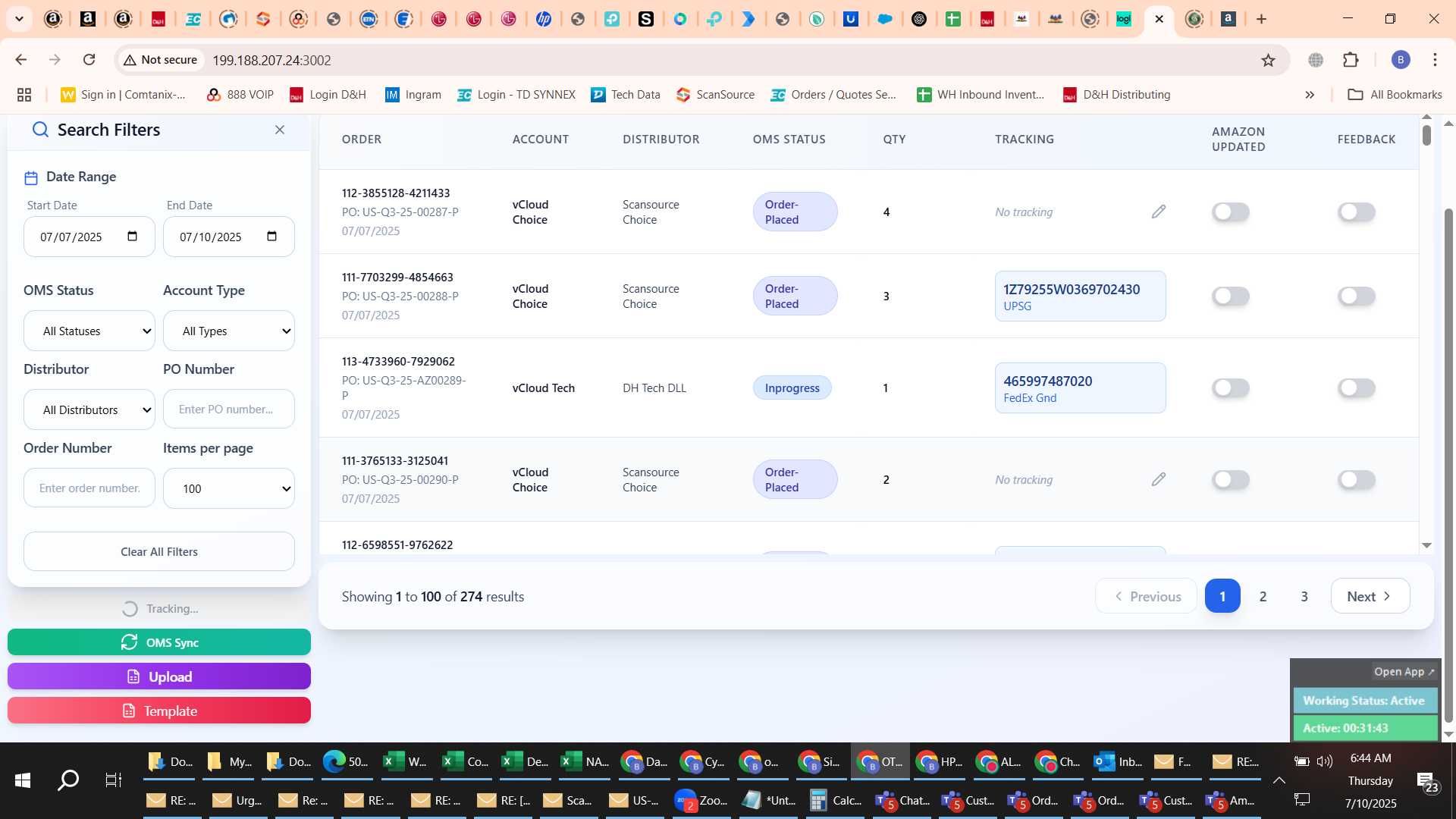Viewport: 1456px width, 819px height.
Task: Open the End Date calendar picker
Action: click(x=272, y=237)
